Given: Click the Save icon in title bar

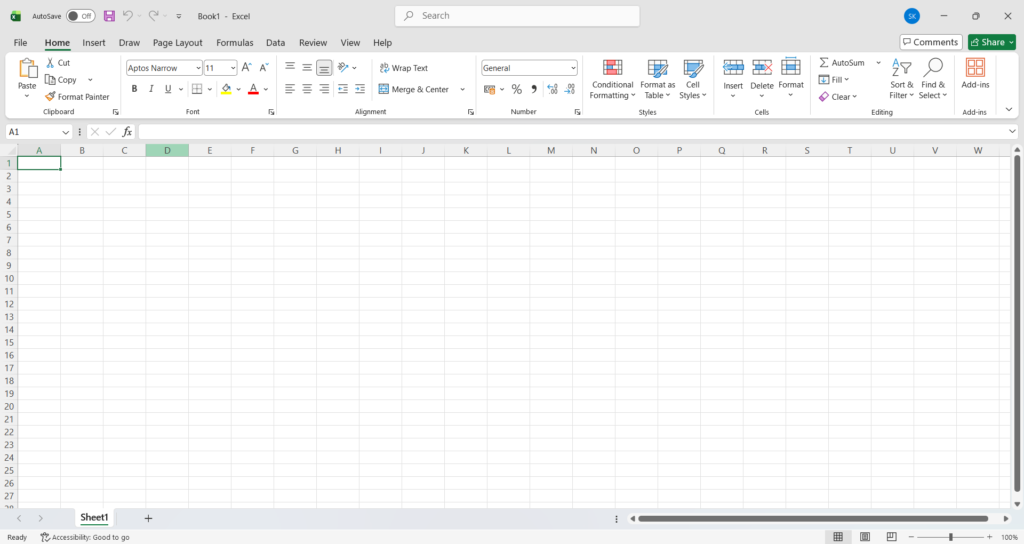Looking at the screenshot, I should [x=109, y=16].
